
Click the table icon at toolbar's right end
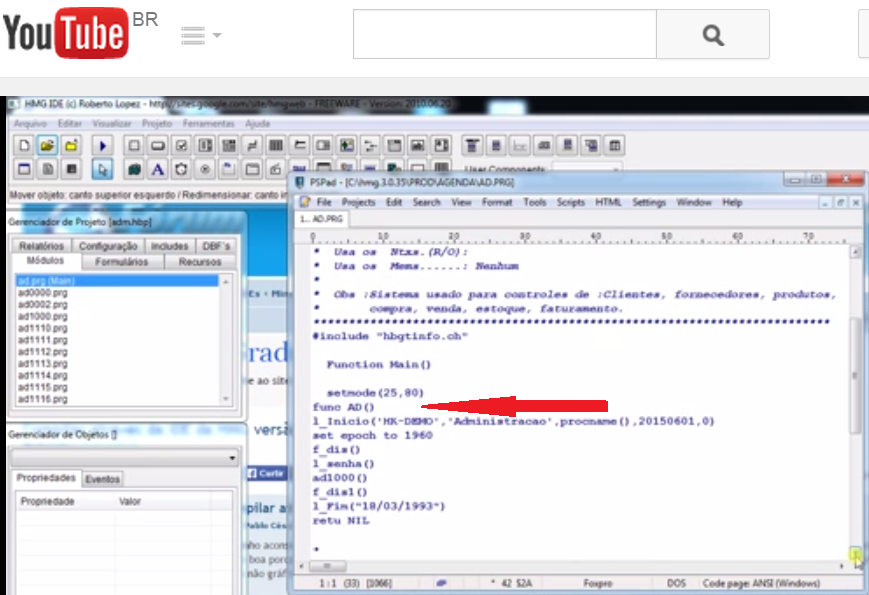tap(615, 146)
